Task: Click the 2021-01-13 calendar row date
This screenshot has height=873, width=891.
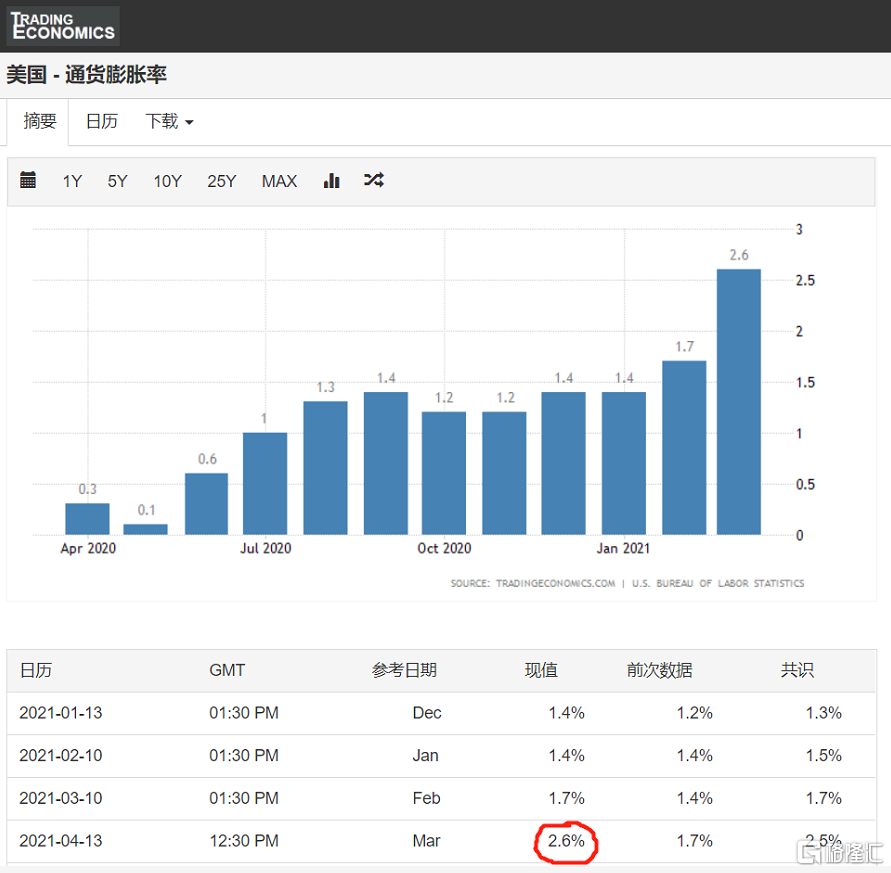Action: 60,713
